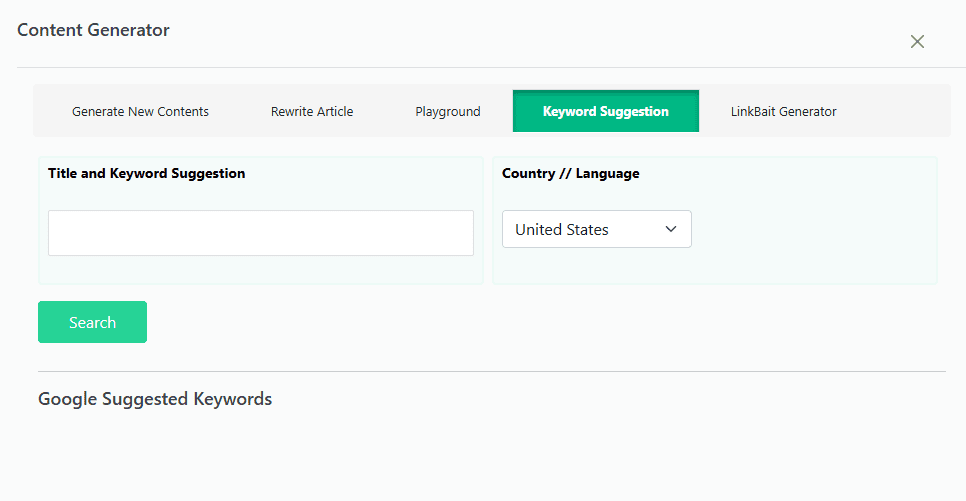Click the Google Suggested Keywords heading
Viewport: 966px width, 501px height.
pos(155,399)
